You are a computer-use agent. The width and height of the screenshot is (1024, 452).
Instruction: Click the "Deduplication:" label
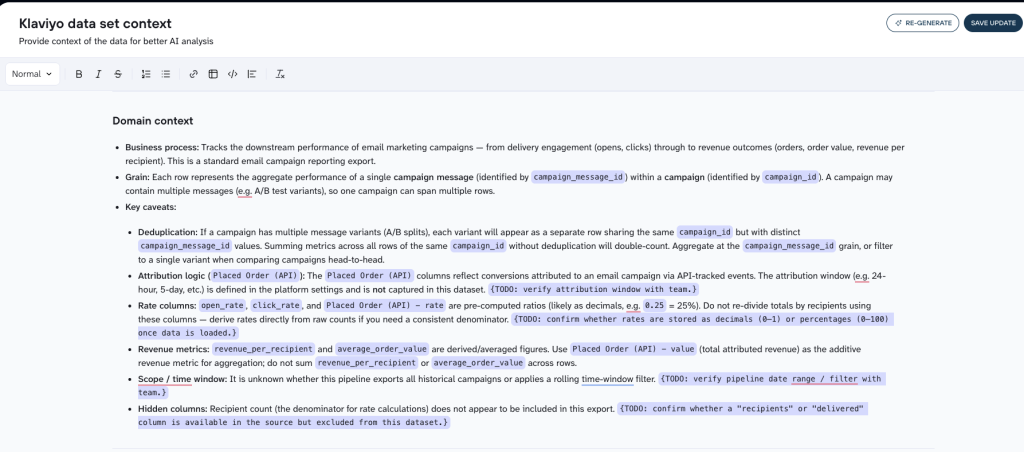tap(167, 232)
